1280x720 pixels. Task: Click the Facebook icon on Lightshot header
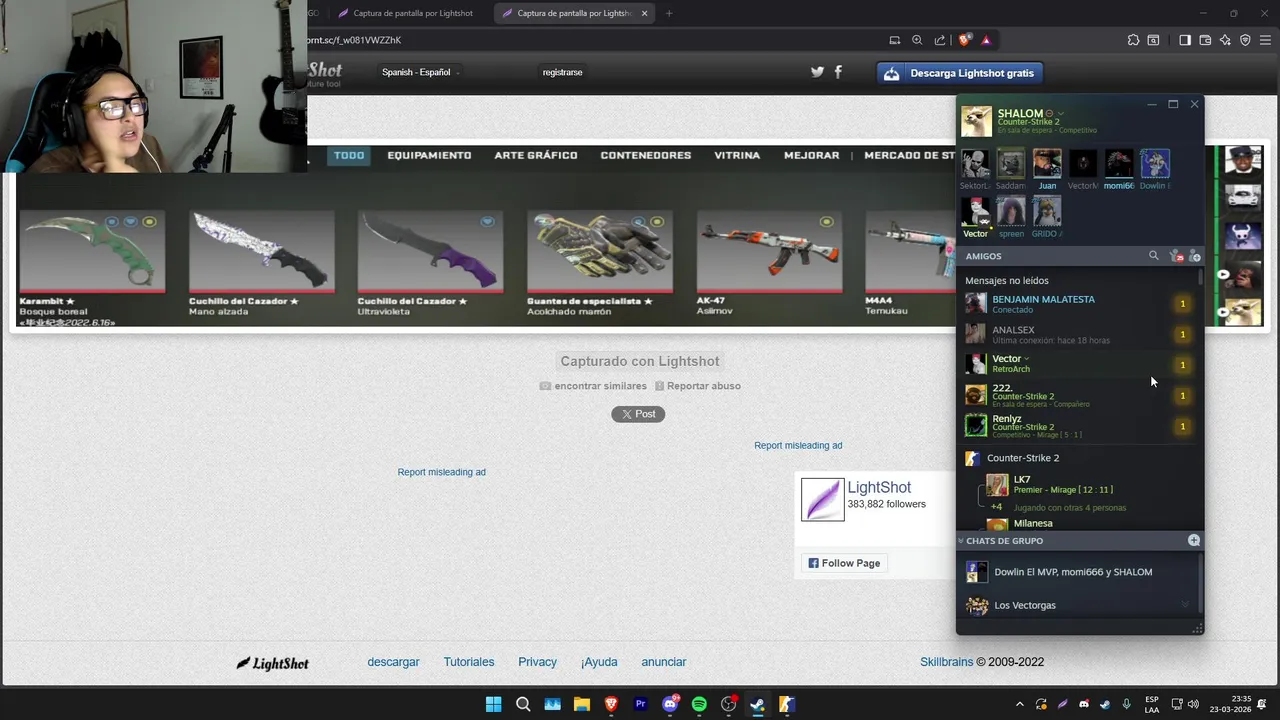click(838, 72)
